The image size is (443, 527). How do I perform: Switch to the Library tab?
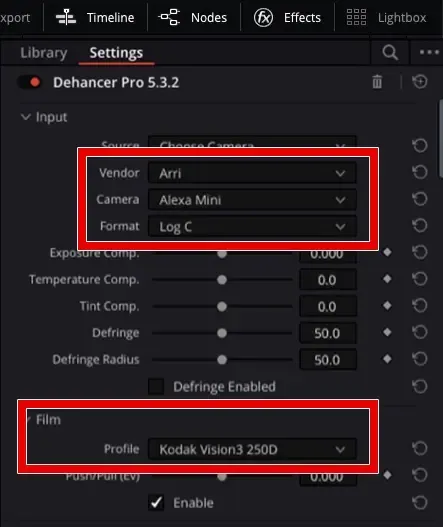click(44, 53)
